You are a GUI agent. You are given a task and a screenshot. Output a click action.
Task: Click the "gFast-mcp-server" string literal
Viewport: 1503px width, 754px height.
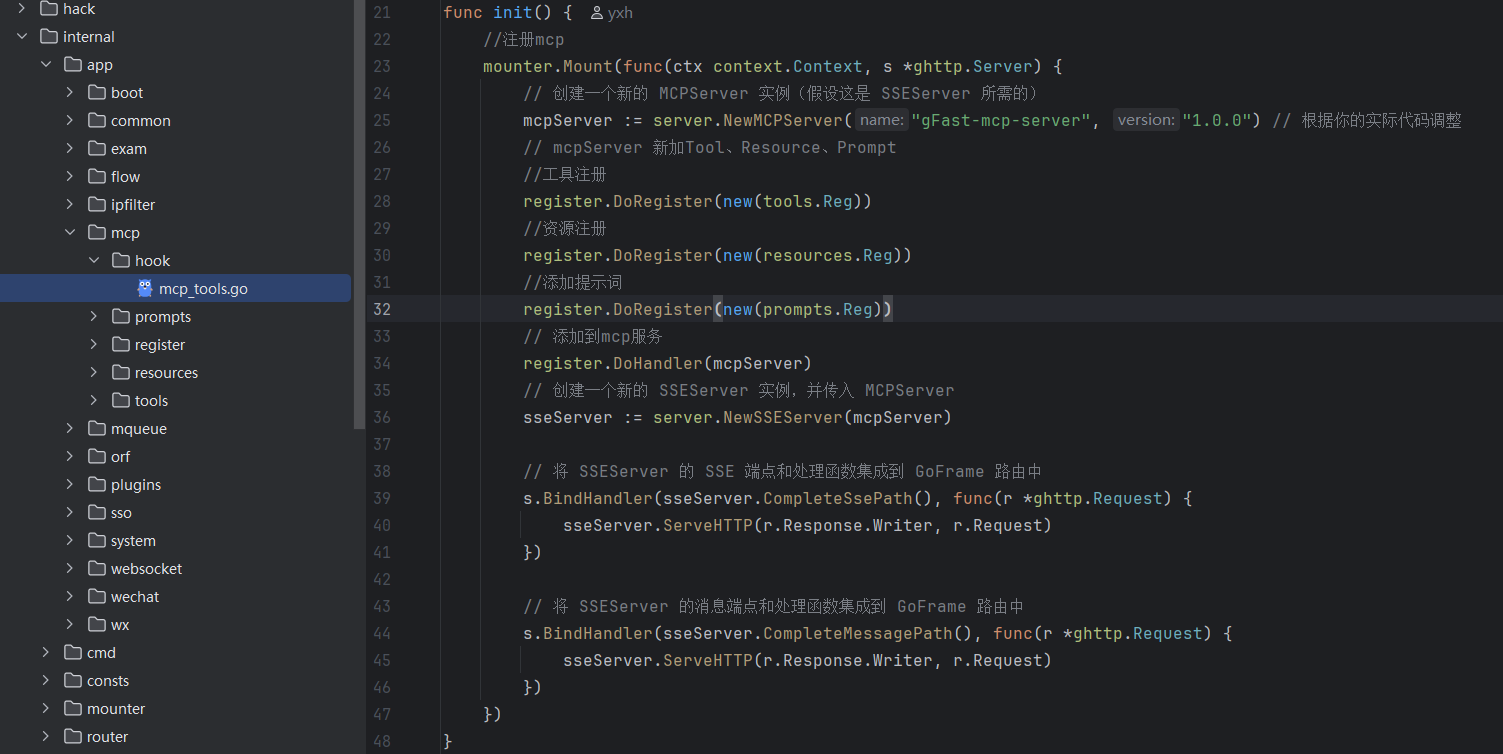tap(1002, 120)
